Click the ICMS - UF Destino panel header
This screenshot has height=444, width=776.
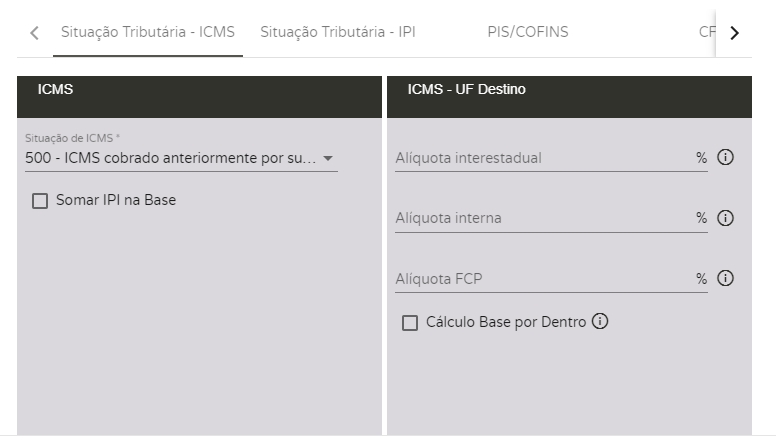[x=569, y=90]
